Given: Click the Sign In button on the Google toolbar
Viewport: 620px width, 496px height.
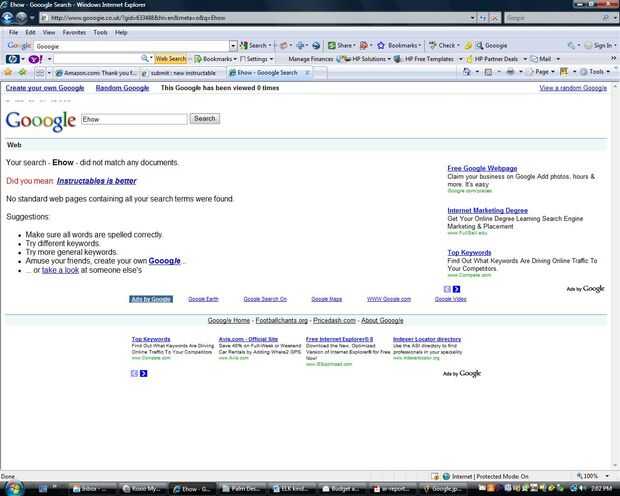Looking at the screenshot, I should 600,45.
